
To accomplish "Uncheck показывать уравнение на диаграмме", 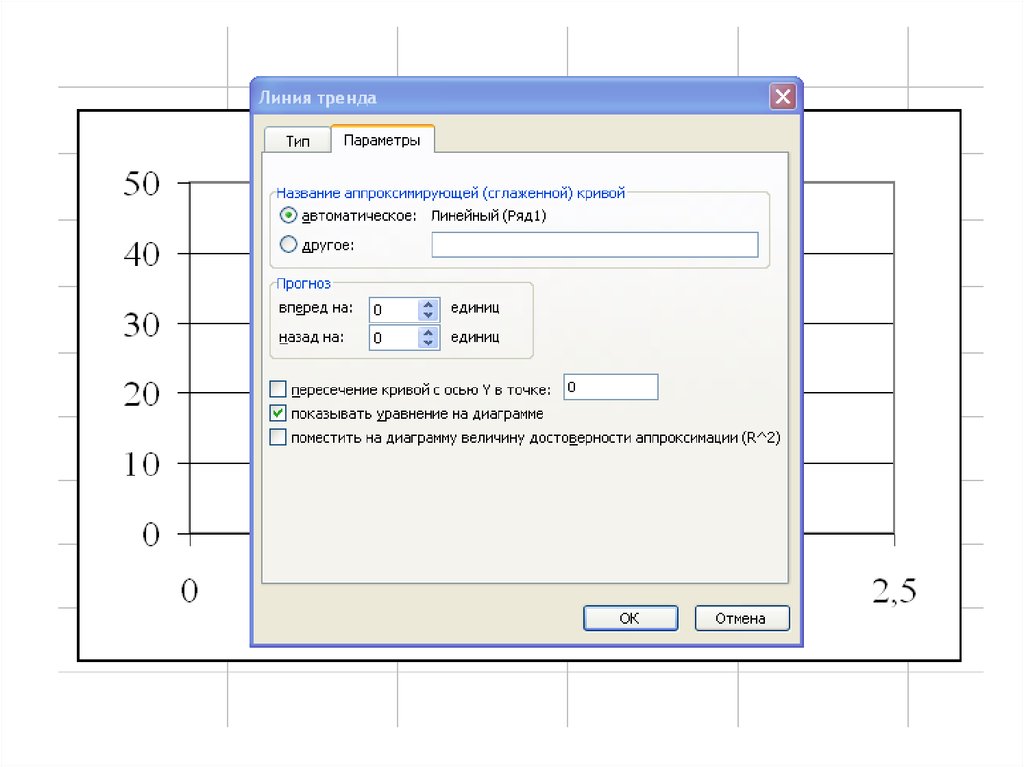I will click(278, 413).
